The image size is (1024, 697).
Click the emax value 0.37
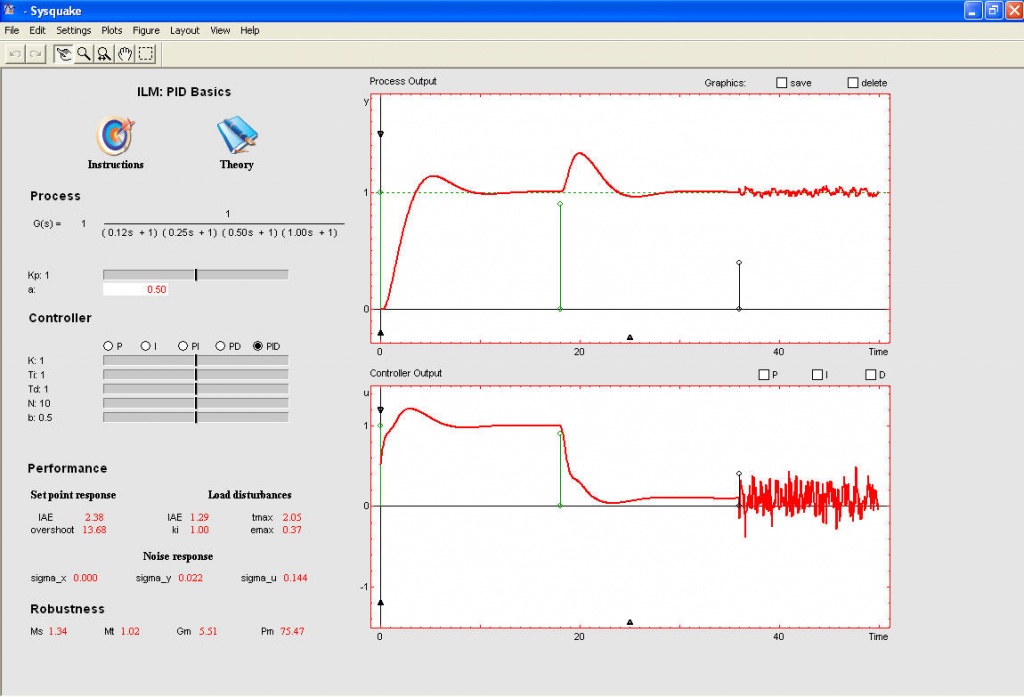tap(292, 530)
